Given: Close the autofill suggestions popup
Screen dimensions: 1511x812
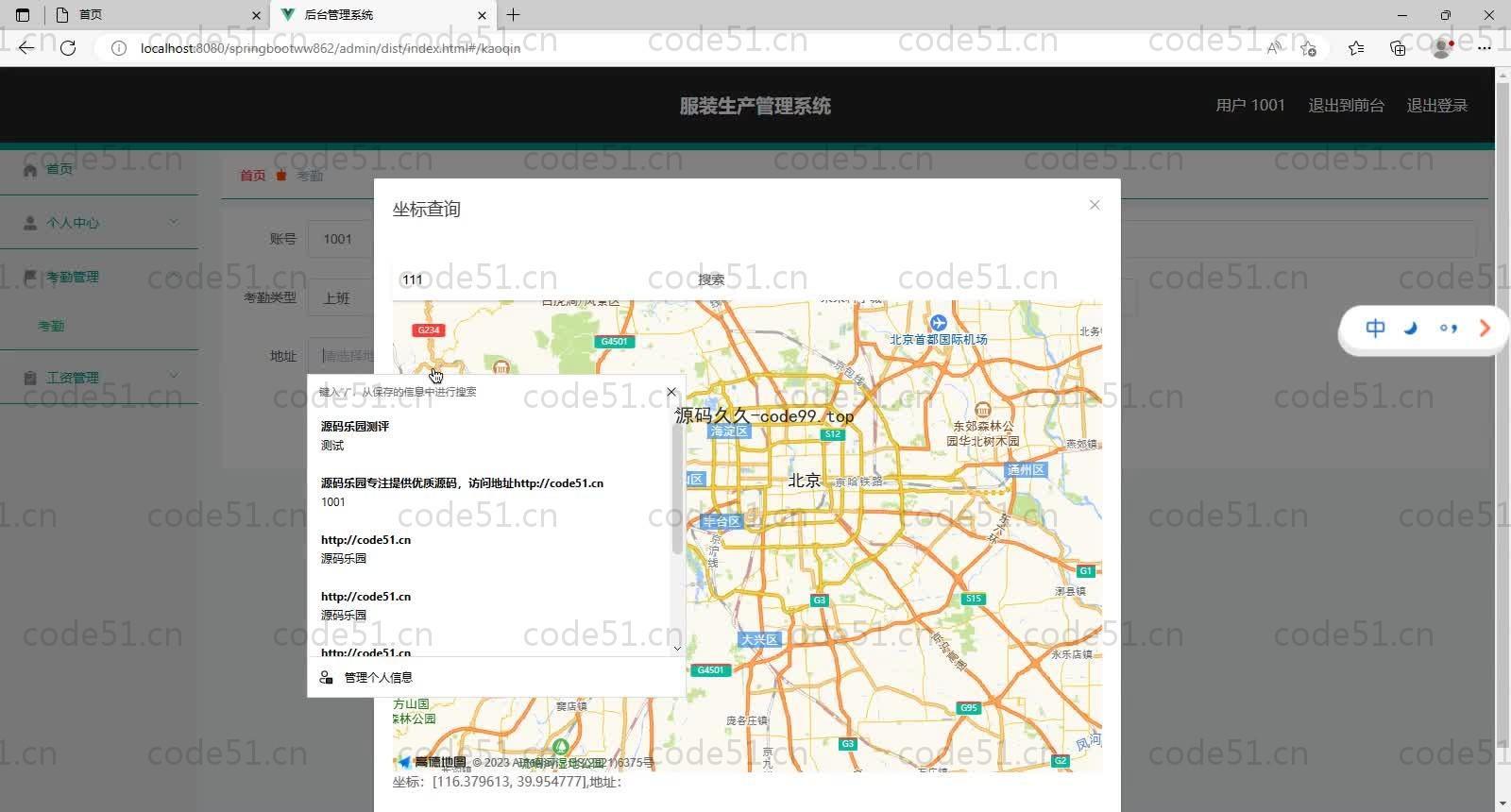Looking at the screenshot, I should point(671,392).
